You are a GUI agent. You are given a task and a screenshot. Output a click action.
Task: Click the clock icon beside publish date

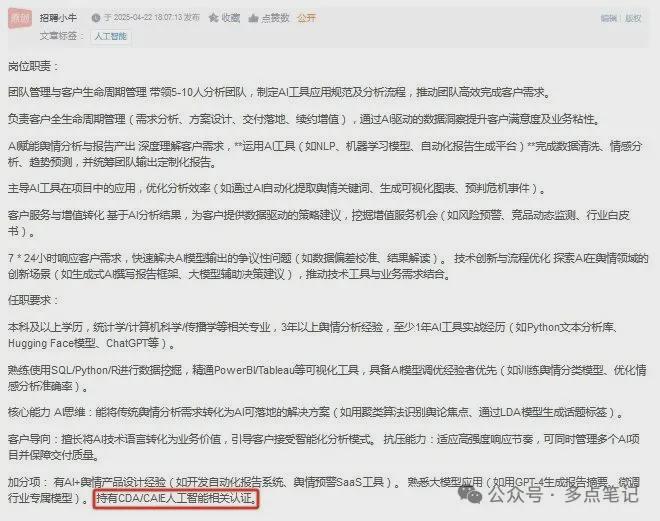tap(96, 18)
